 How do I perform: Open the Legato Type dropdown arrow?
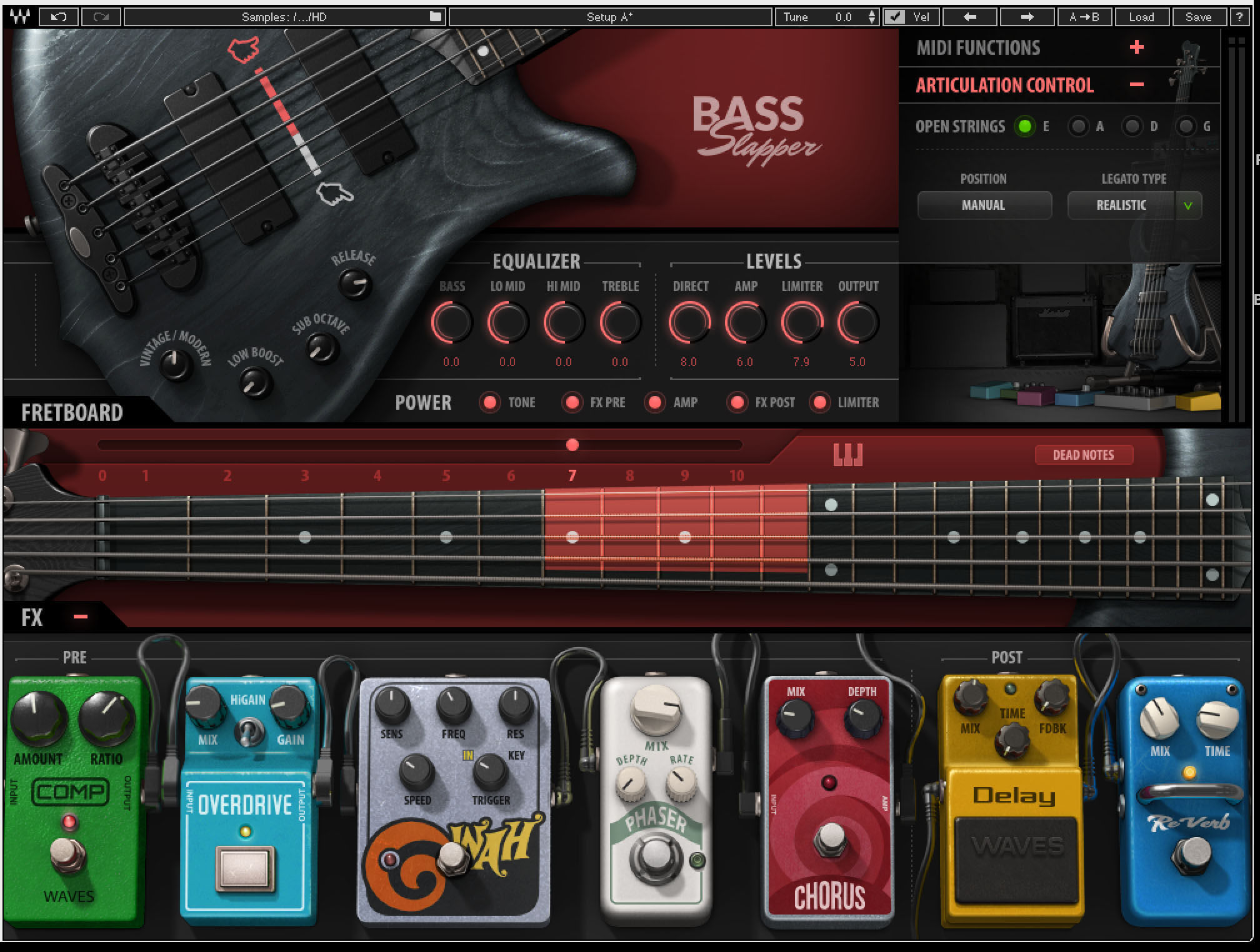(x=1187, y=206)
